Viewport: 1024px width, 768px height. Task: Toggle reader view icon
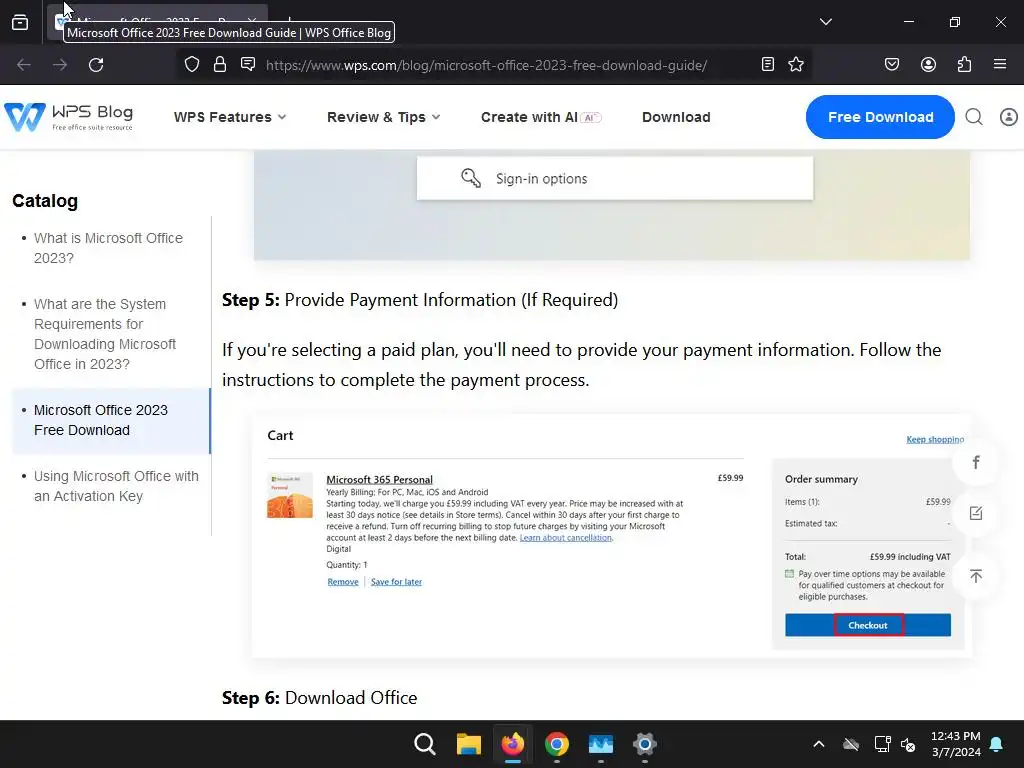coord(768,64)
